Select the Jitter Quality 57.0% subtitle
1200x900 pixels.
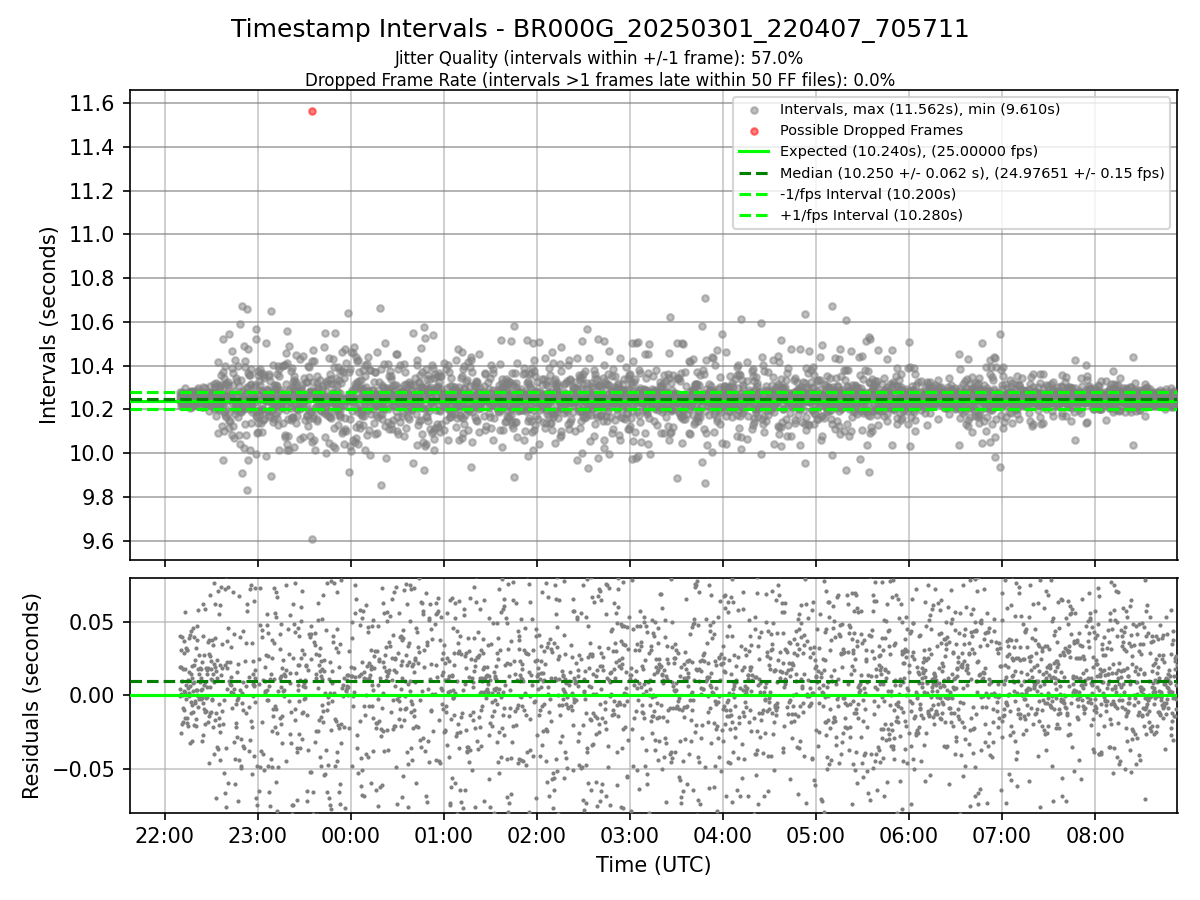pyautogui.click(x=599, y=58)
